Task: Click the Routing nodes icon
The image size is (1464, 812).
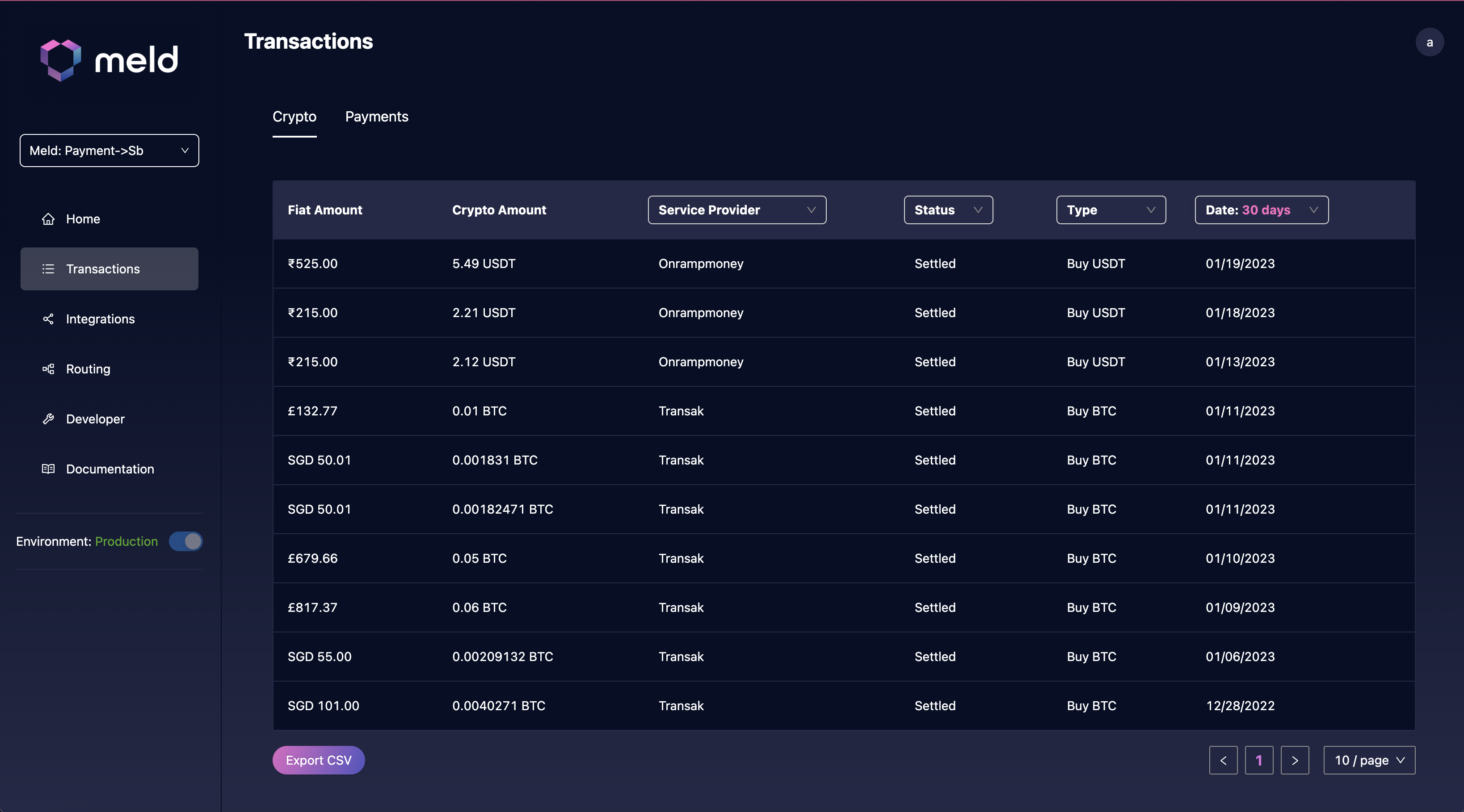Action: [48, 369]
